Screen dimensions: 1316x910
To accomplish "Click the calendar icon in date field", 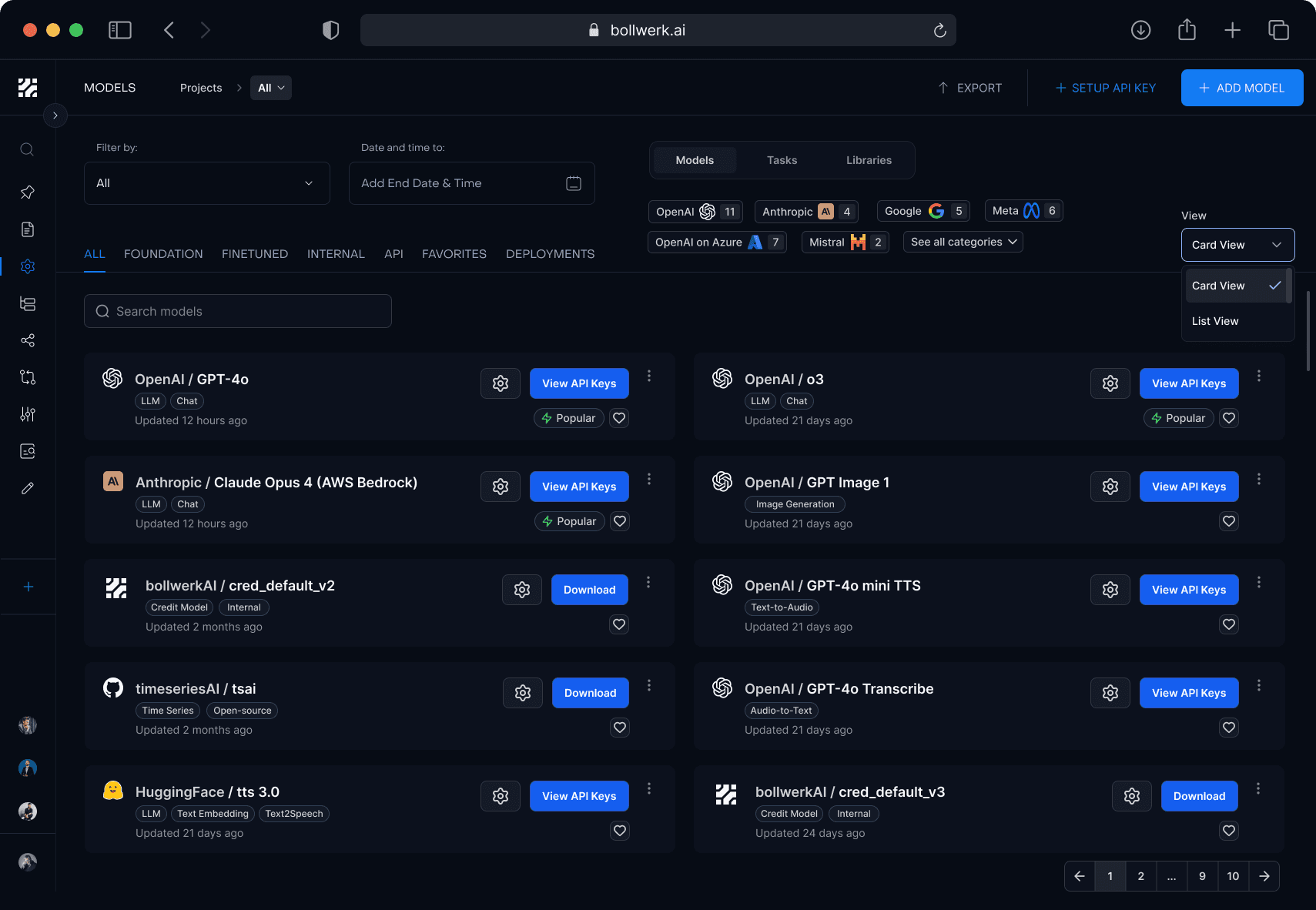I will pos(574,183).
